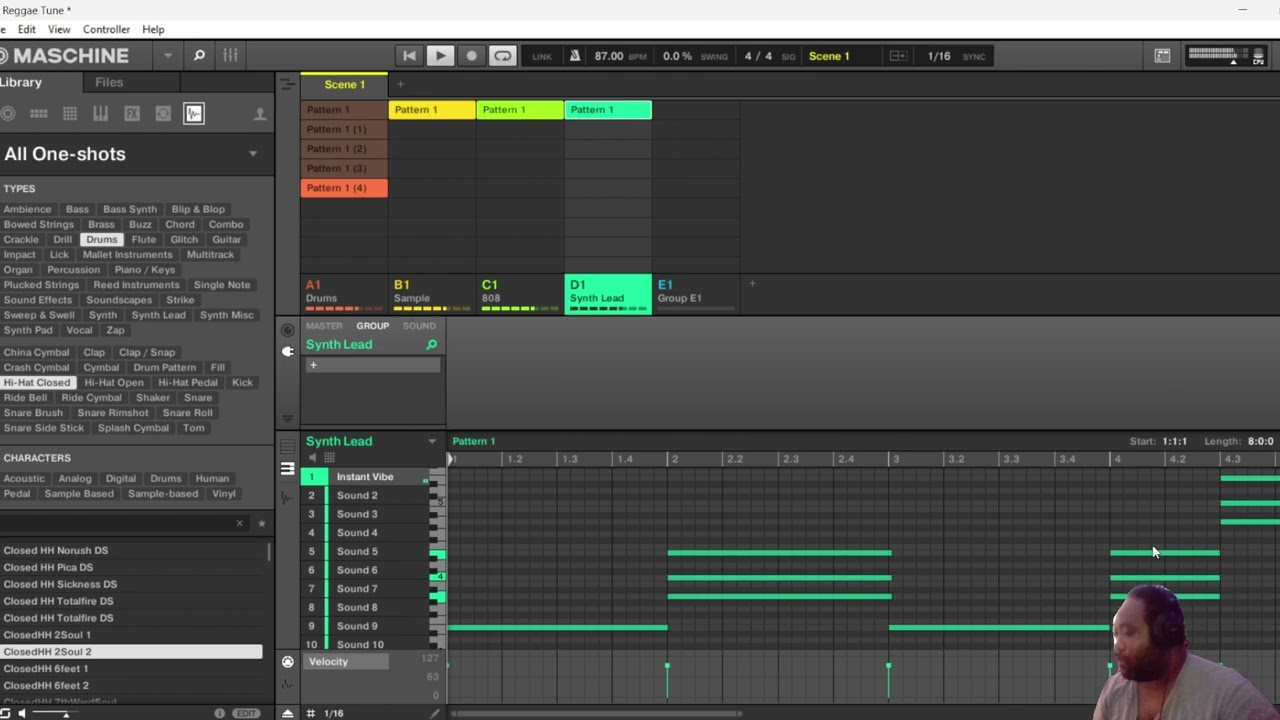The image size is (1280, 720).
Task: Switch to the SOUND tab
Action: point(419,326)
